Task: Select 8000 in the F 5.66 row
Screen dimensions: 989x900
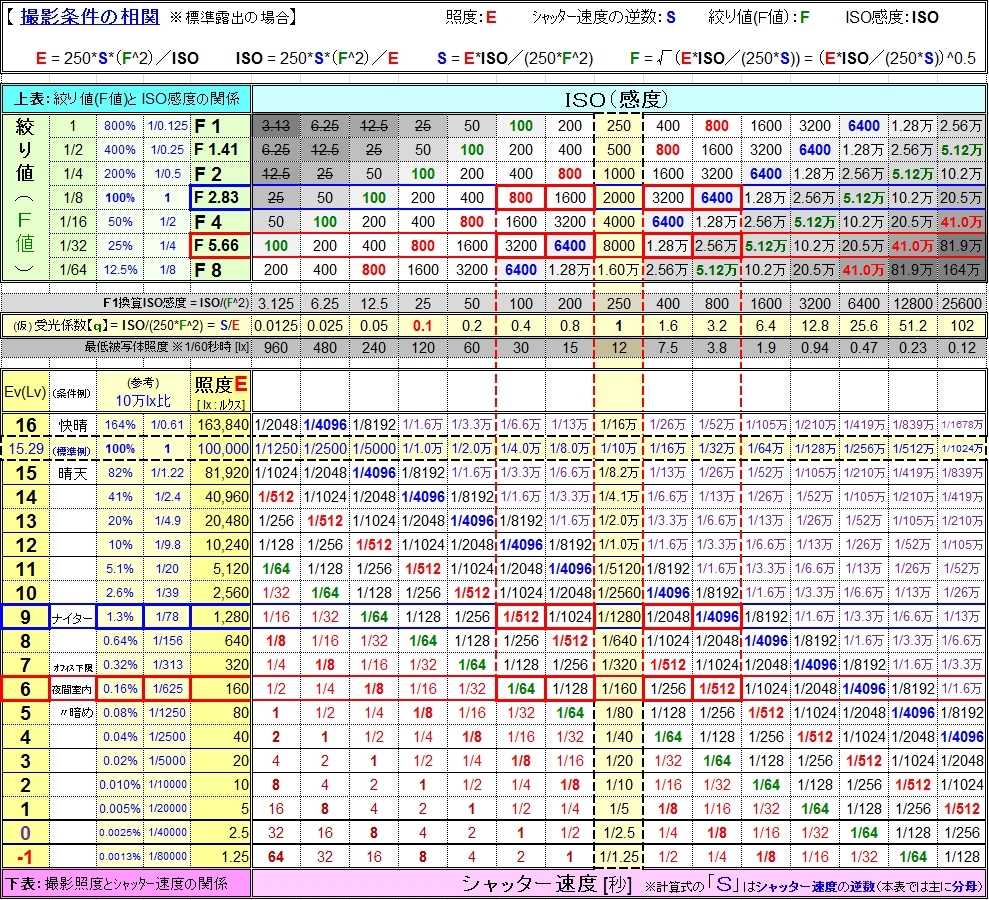Action: coord(619,246)
